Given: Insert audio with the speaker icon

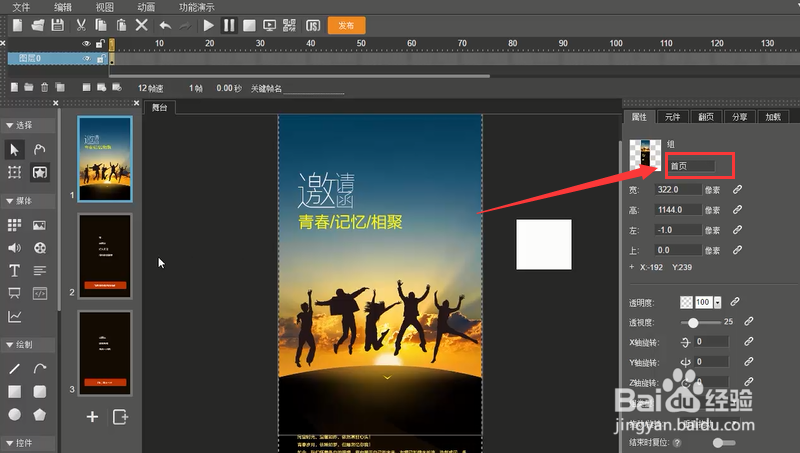Looking at the screenshot, I should click(14, 248).
